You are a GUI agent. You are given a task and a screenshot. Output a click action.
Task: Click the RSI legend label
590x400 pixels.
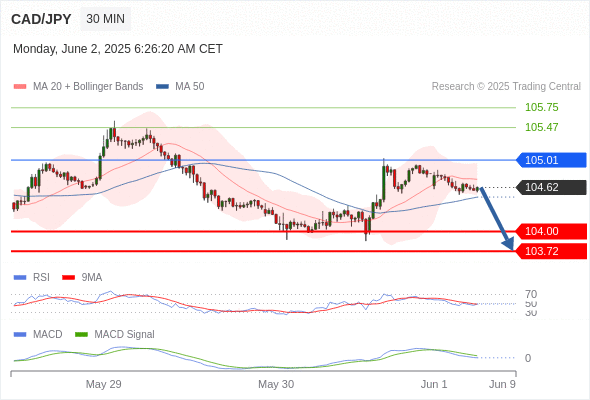(41, 278)
